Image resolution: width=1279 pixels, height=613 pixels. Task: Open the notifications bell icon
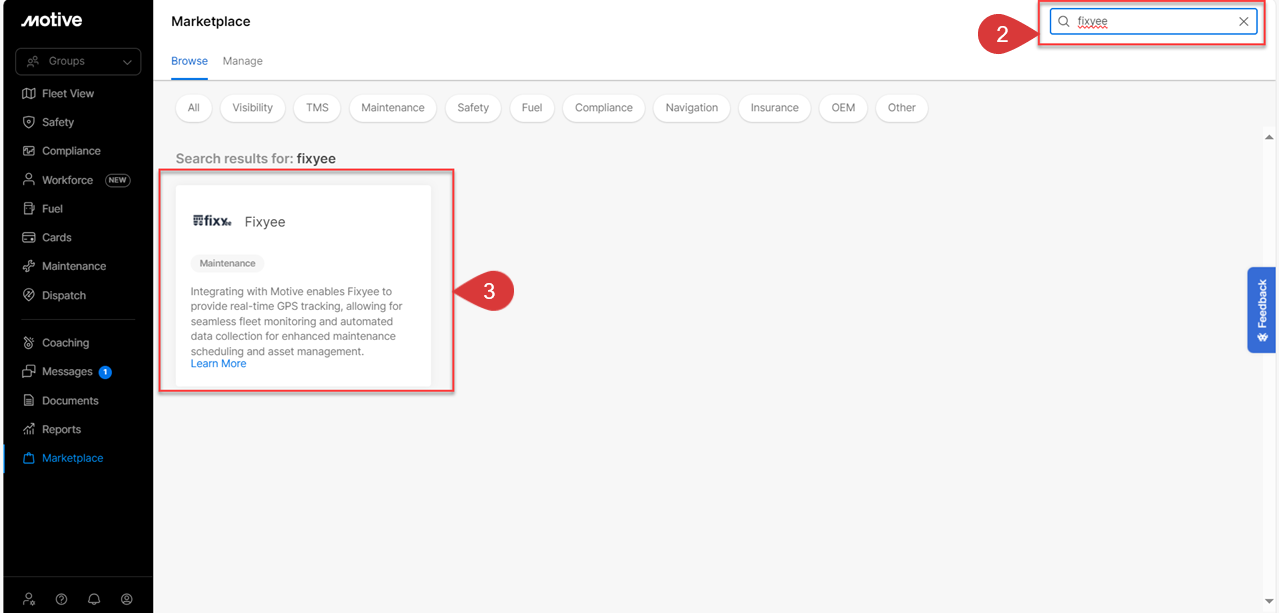(94, 599)
